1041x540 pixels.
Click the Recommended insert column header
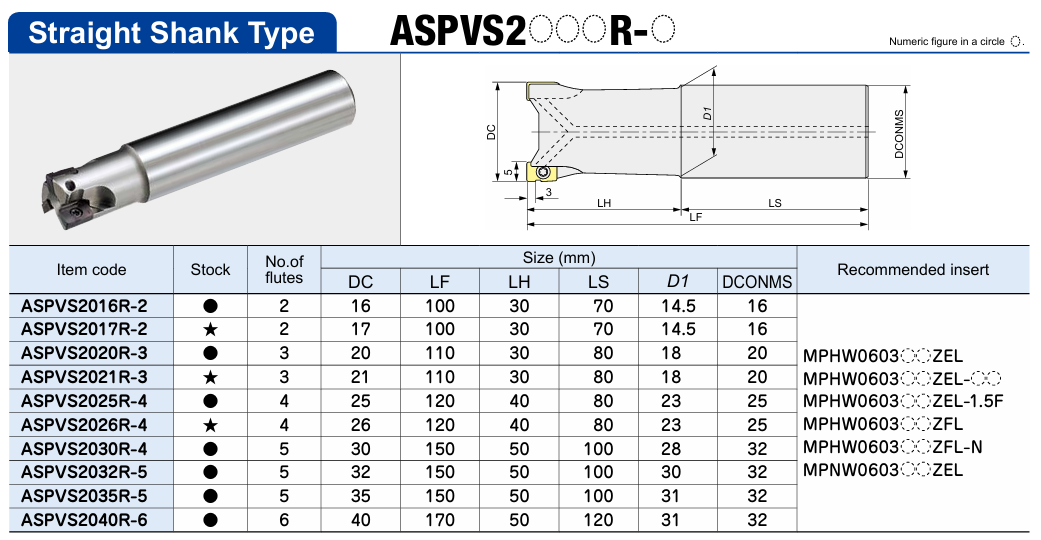pyautogui.click(x=912, y=270)
